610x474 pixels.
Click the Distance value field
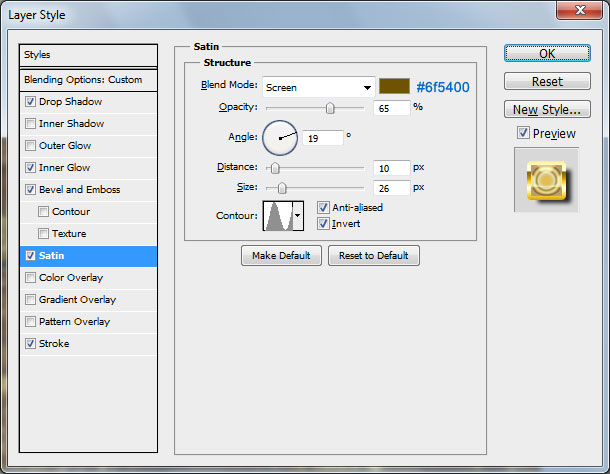pos(391,168)
